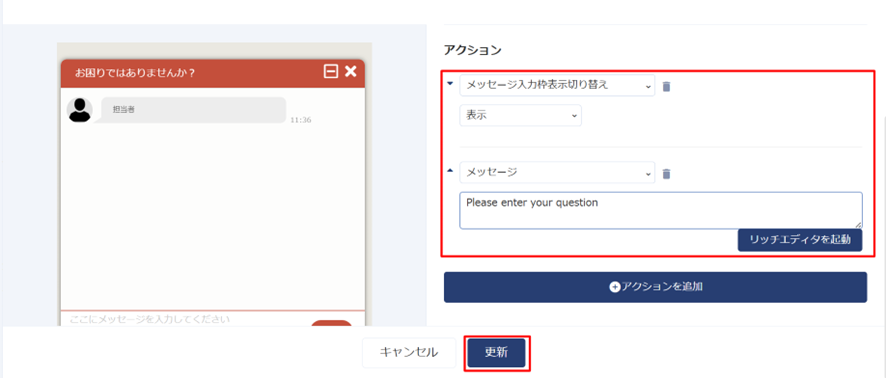Click the 更新 button
Screen dimensions: 886x378
(497, 353)
